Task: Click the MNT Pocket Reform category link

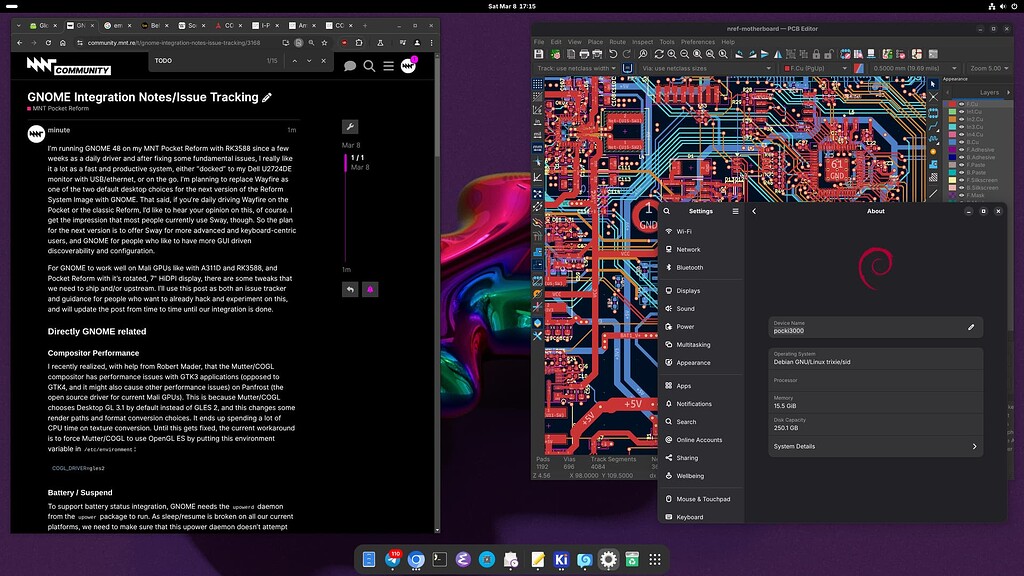Action: pos(61,108)
